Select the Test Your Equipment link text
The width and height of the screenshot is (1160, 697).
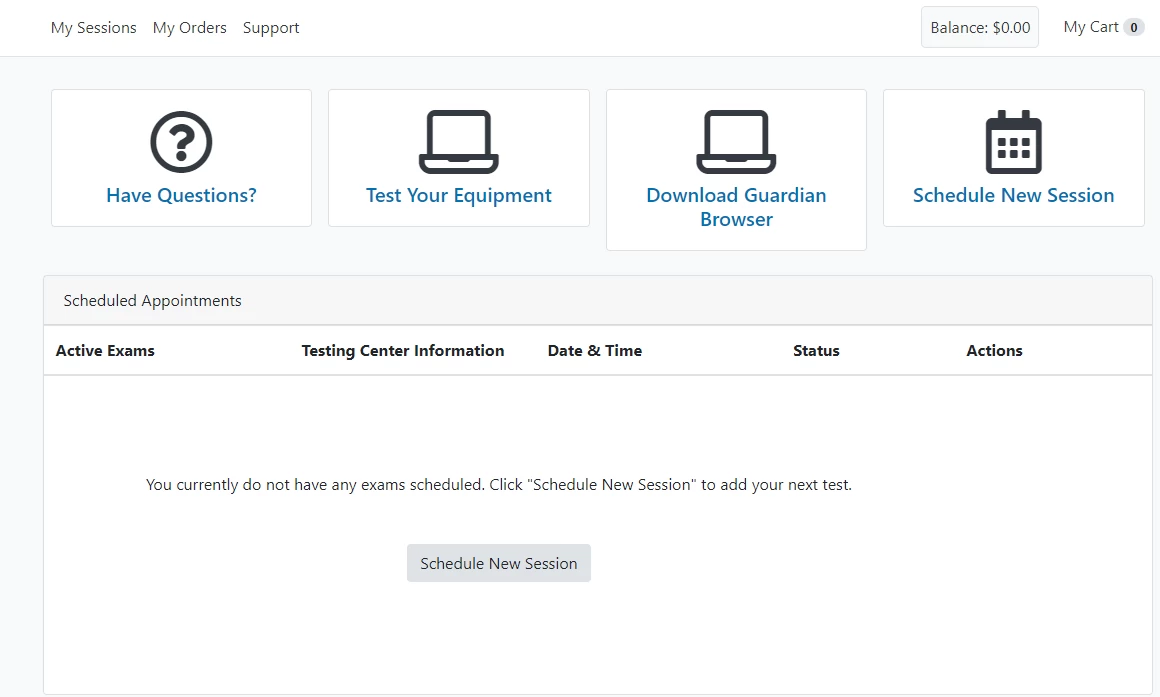[x=459, y=196]
